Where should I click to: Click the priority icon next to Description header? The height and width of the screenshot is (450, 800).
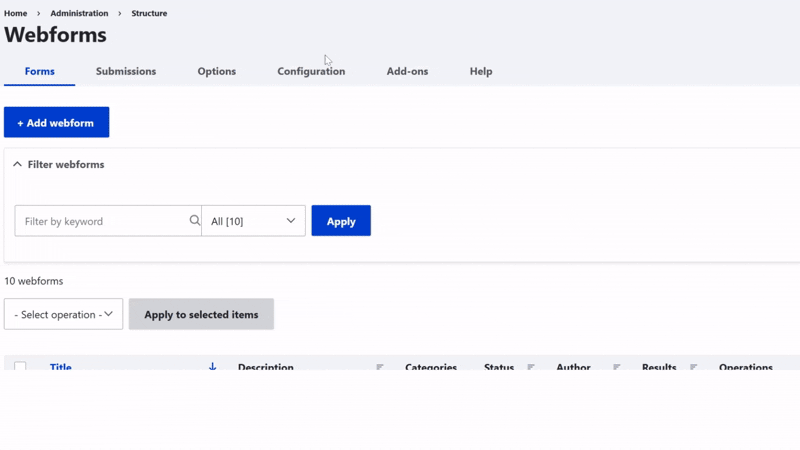tap(380, 367)
